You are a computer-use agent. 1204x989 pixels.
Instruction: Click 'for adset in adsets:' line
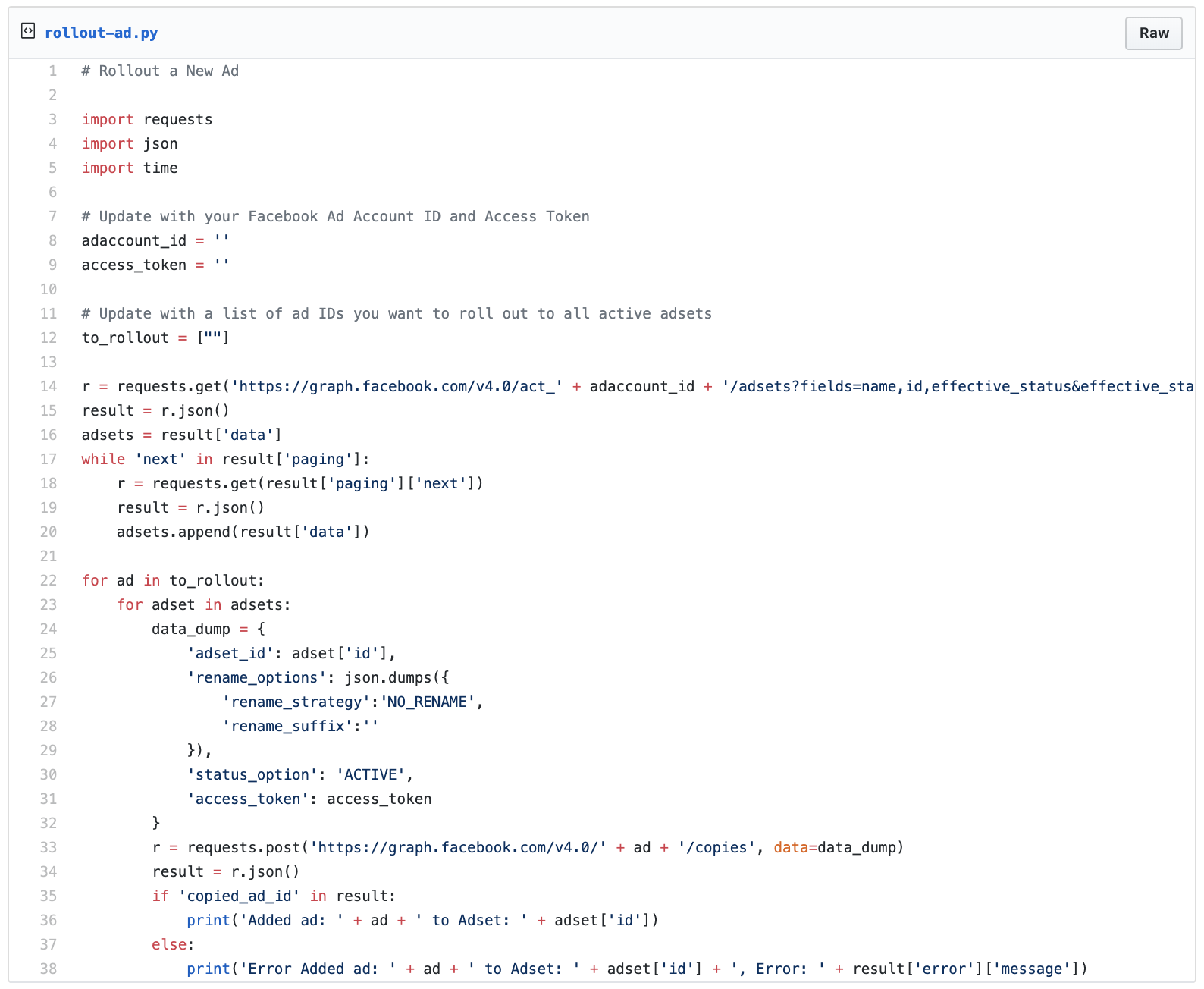click(204, 604)
